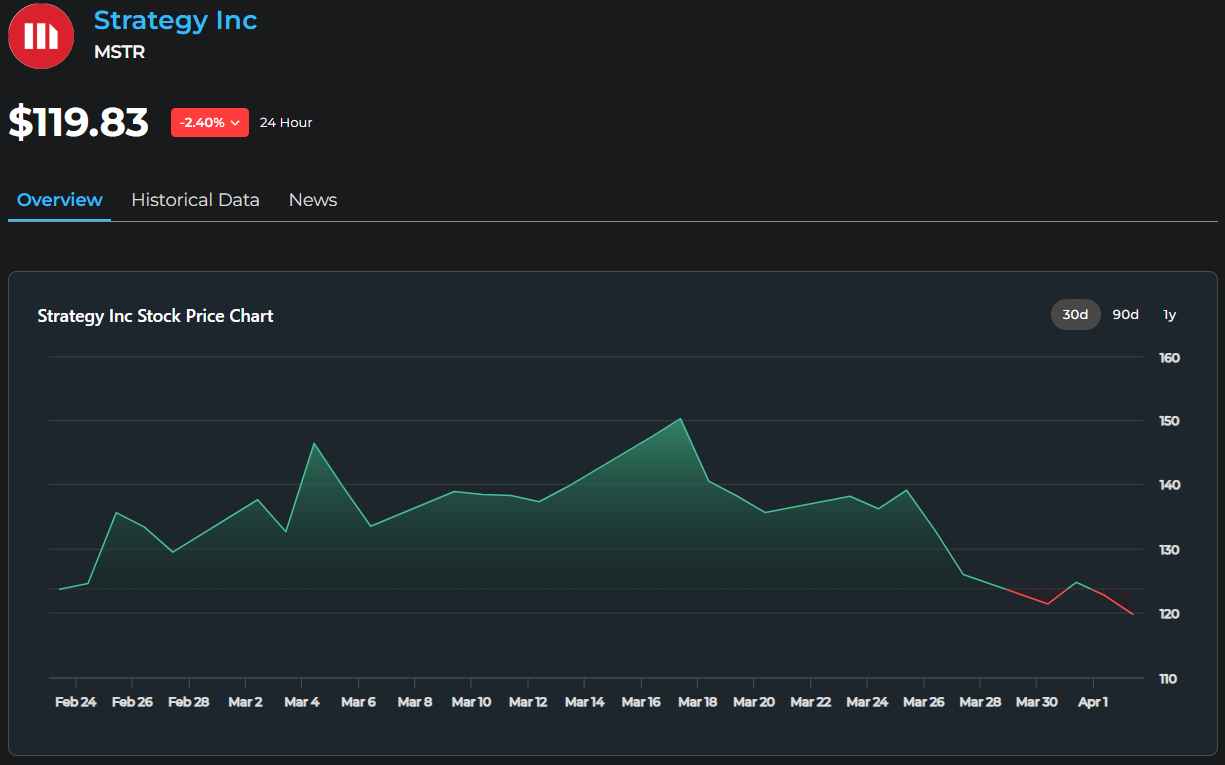Click the chart spike near Mar 4

click(x=314, y=443)
